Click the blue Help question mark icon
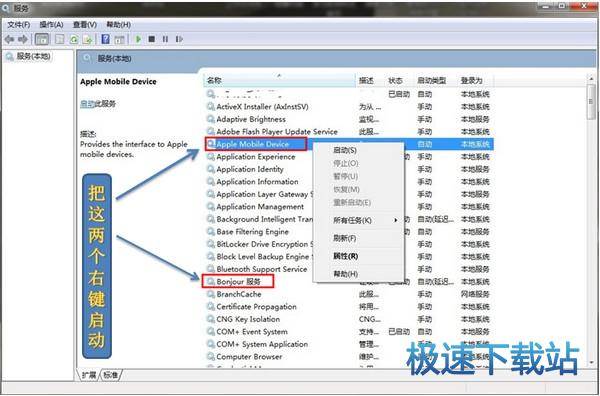 tap(106, 39)
